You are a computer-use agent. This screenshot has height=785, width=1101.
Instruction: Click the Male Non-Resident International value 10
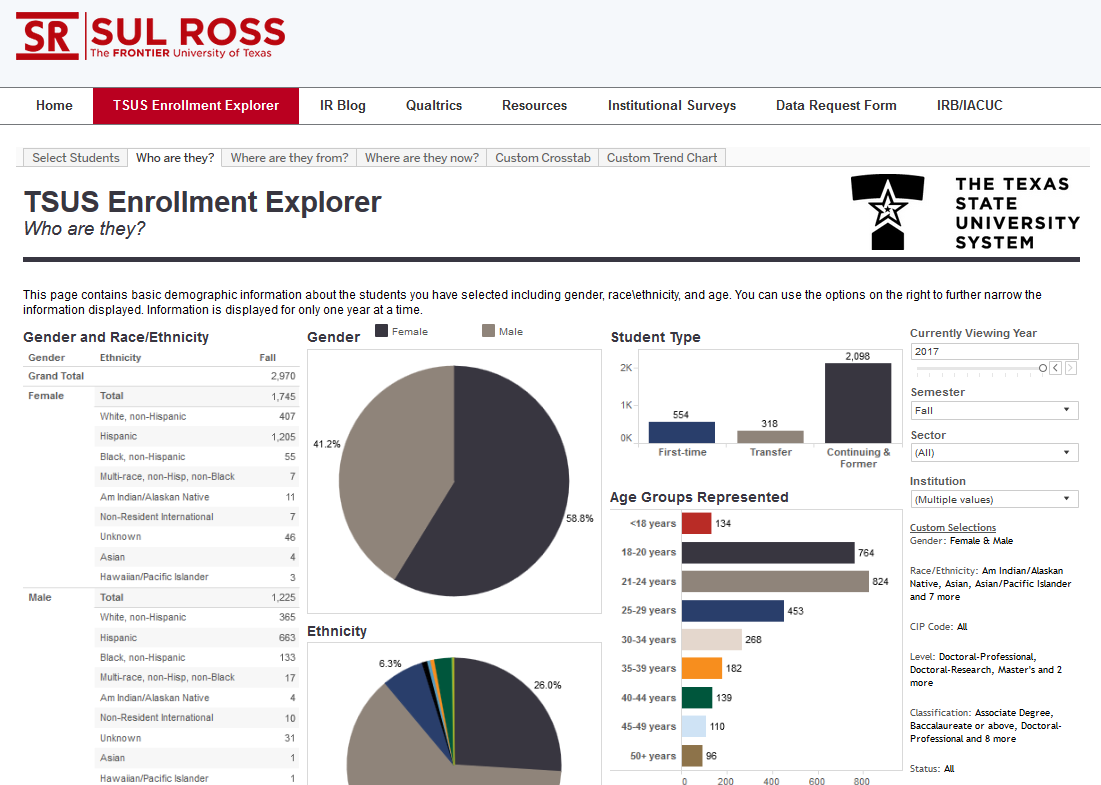pyautogui.click(x=290, y=718)
